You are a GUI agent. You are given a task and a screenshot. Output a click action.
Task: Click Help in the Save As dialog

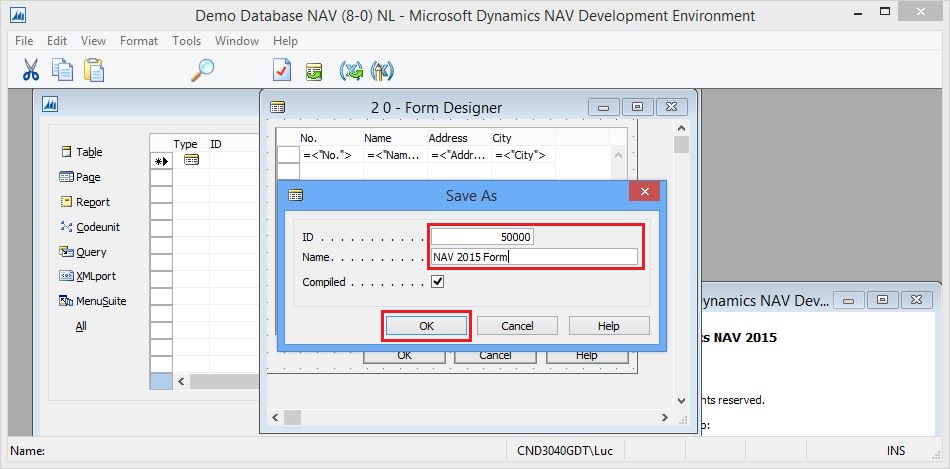click(609, 326)
